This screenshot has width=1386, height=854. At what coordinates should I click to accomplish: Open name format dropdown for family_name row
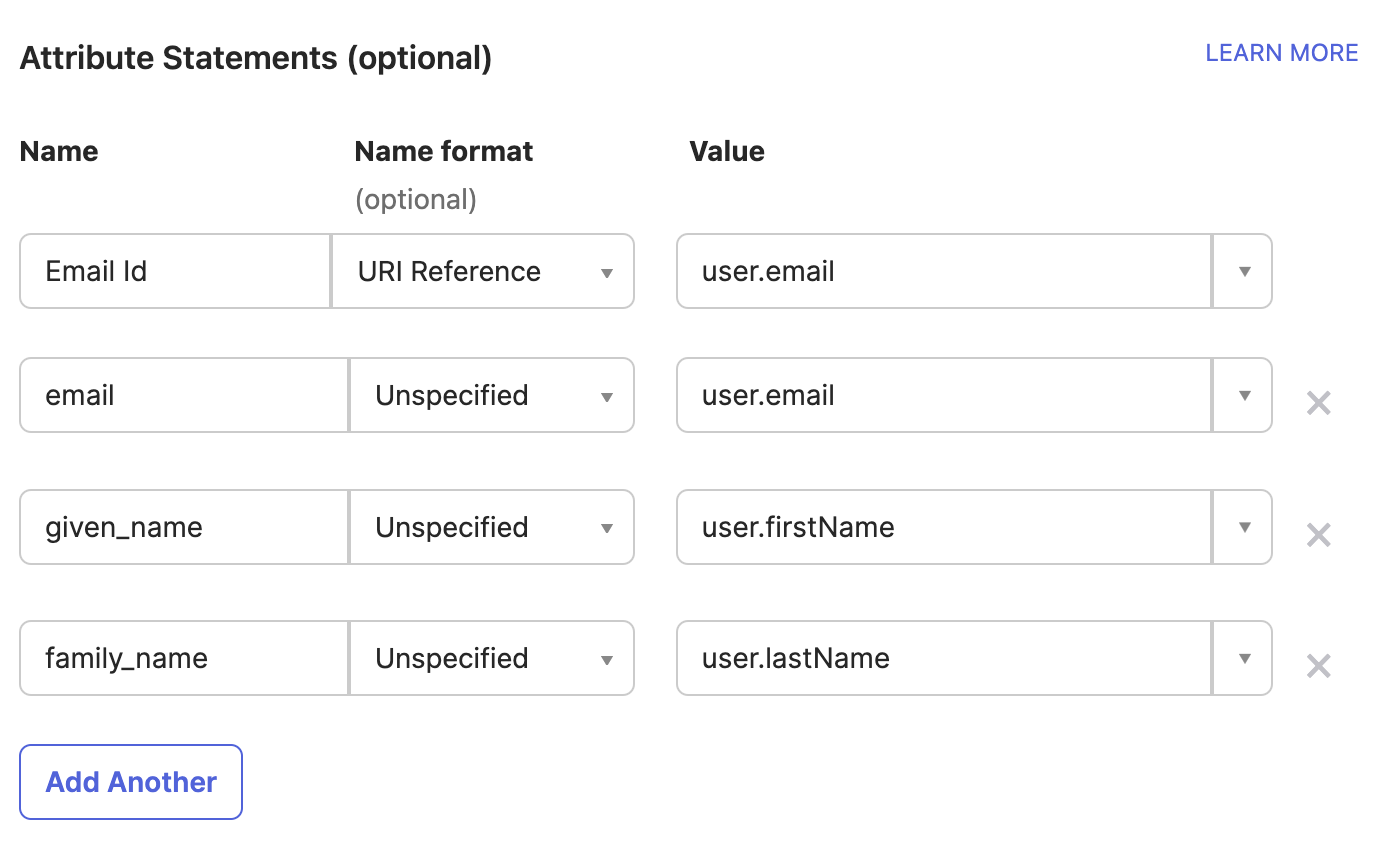(491, 658)
